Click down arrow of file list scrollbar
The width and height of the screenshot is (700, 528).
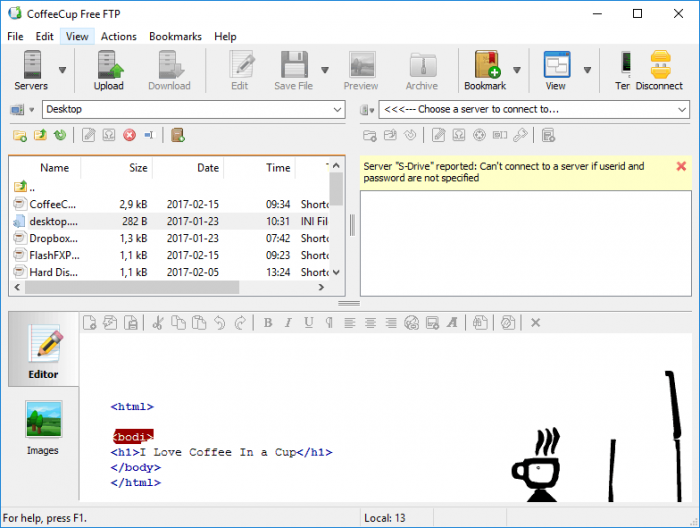[337, 272]
